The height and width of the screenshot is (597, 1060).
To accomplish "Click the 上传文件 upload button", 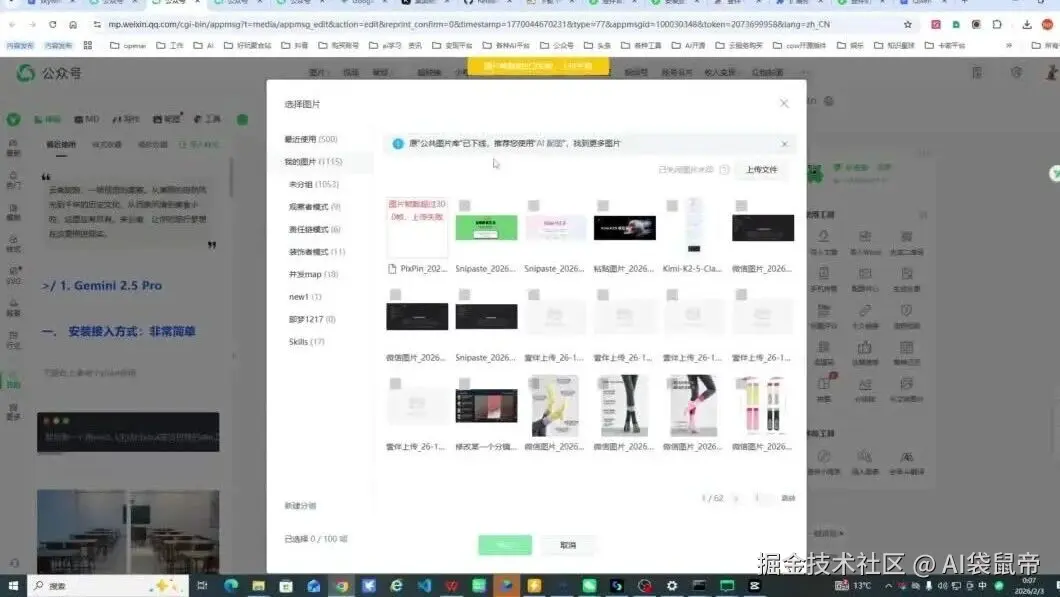I will (x=761, y=170).
